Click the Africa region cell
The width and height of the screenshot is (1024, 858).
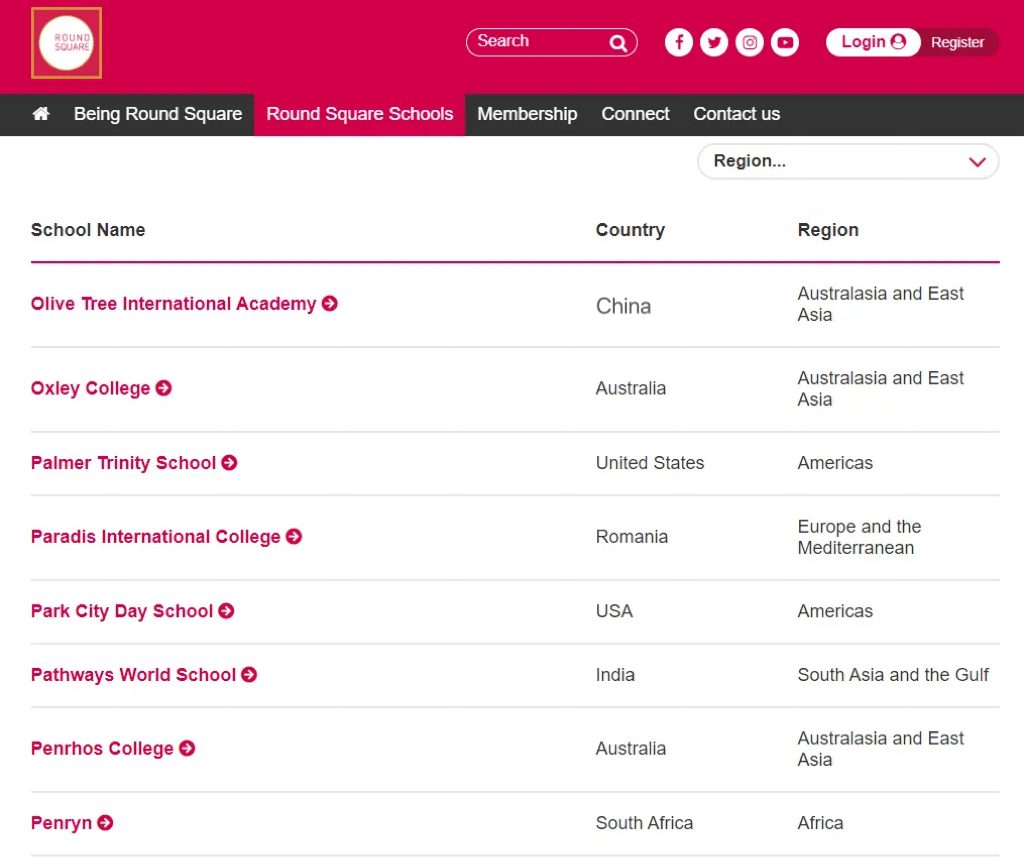click(x=820, y=823)
